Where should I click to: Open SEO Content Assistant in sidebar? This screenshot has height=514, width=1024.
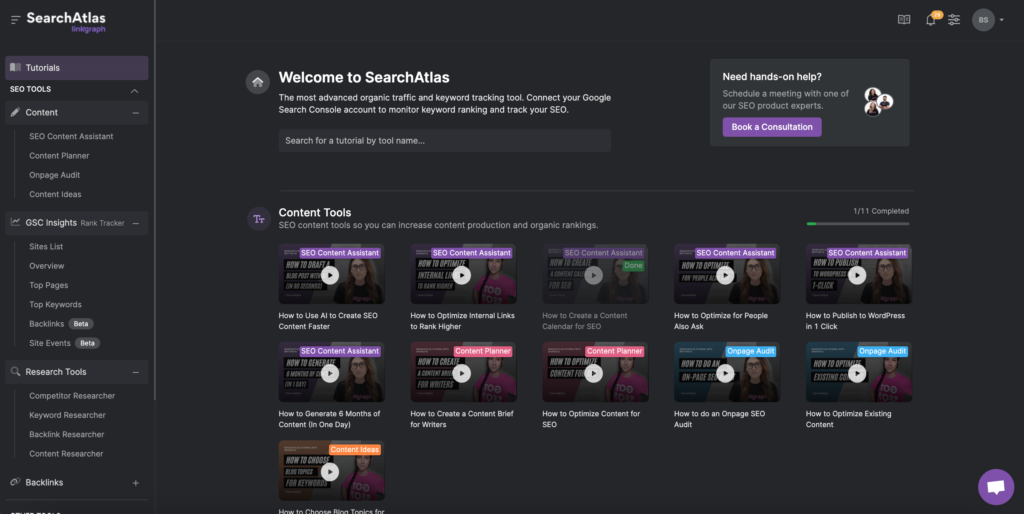[x=71, y=137]
